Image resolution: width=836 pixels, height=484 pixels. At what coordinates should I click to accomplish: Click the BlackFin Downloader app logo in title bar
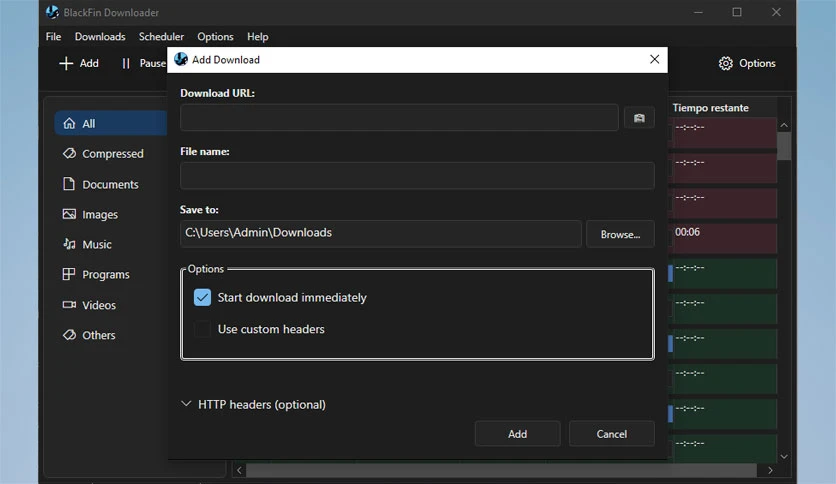[52, 12]
